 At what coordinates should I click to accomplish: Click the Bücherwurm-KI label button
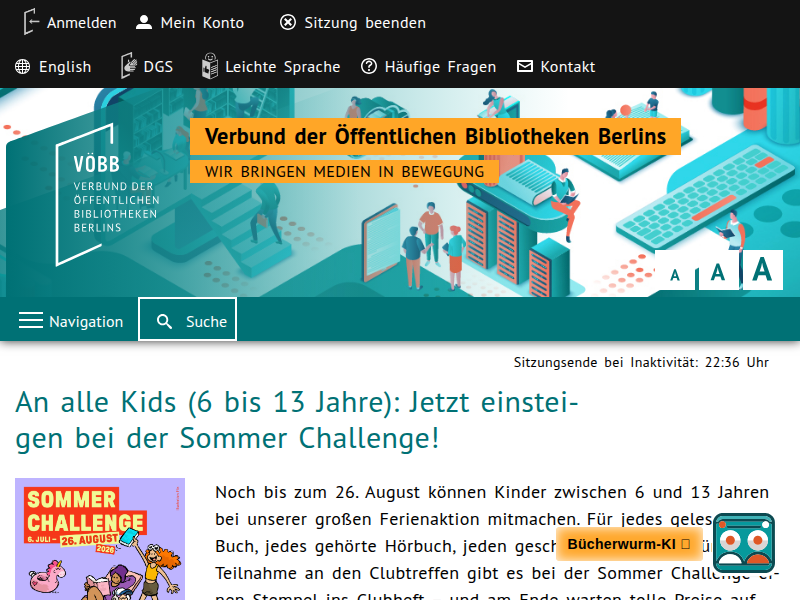pos(629,544)
